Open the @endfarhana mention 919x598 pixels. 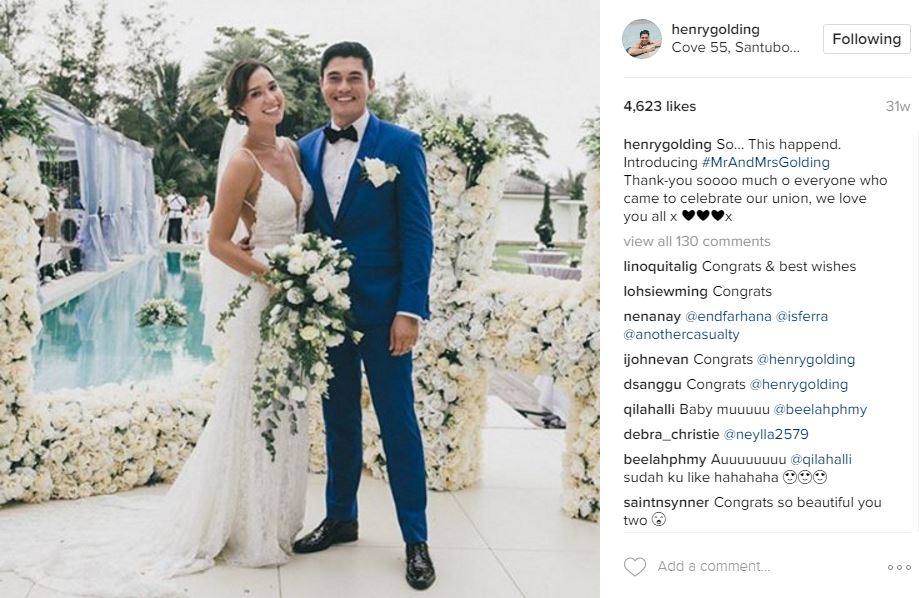pos(728,317)
